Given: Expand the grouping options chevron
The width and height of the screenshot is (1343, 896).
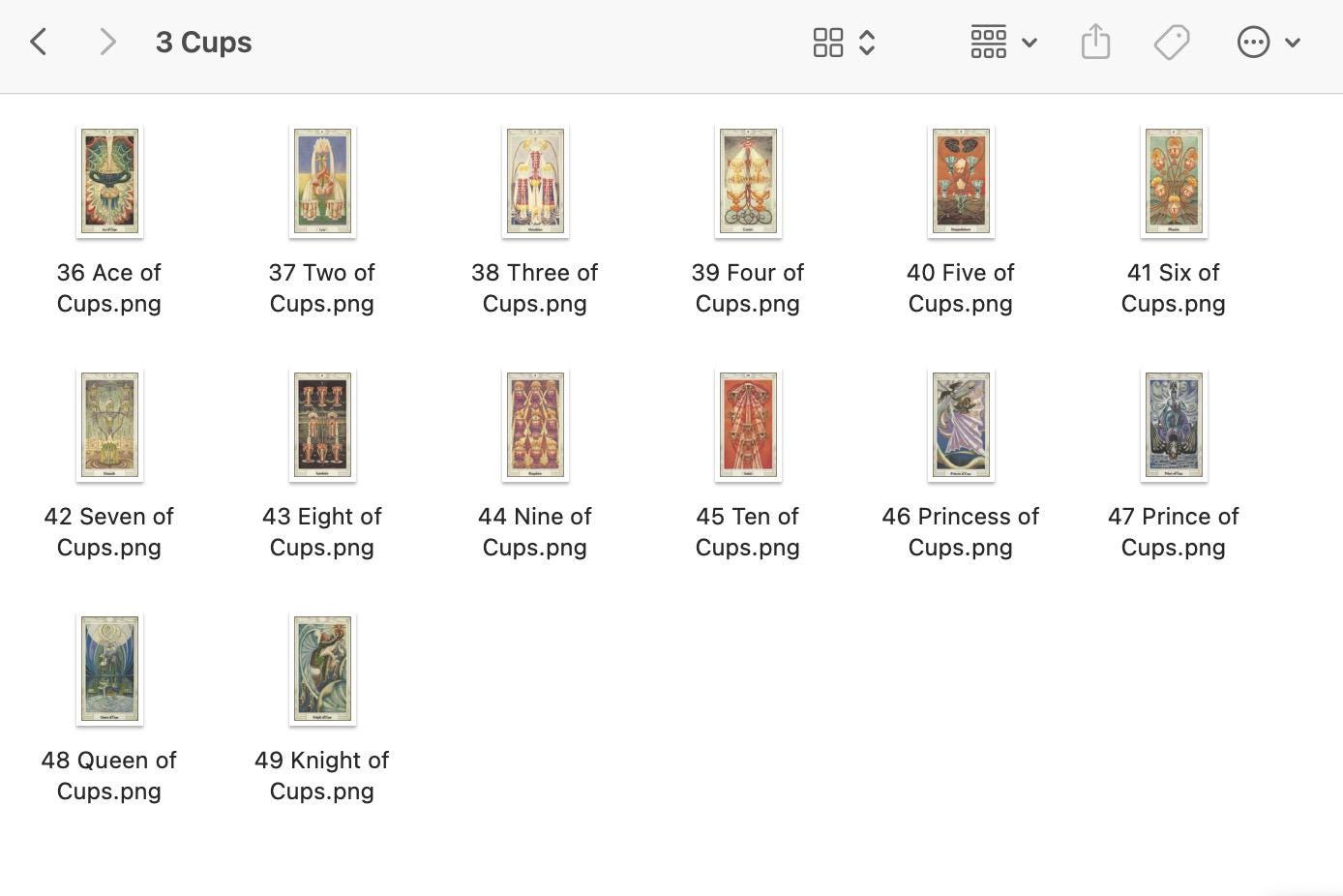Looking at the screenshot, I should 1030,43.
